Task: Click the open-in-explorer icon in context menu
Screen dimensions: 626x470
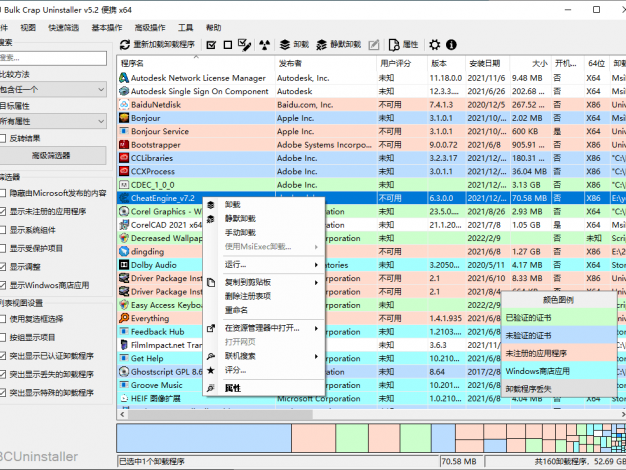Action: pos(211,328)
